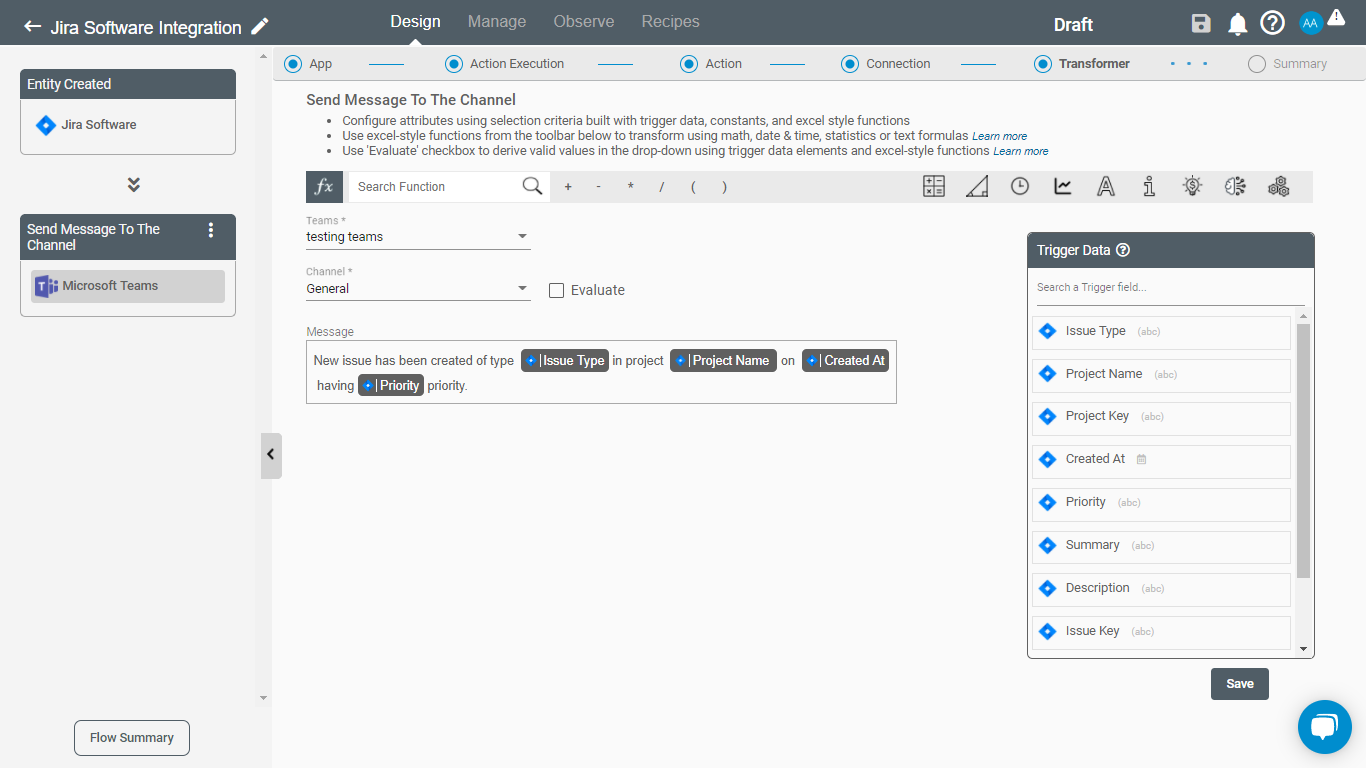Viewport: 1366px width, 768px height.
Task: Select the Action Execution step radio
Action: [x=454, y=64]
